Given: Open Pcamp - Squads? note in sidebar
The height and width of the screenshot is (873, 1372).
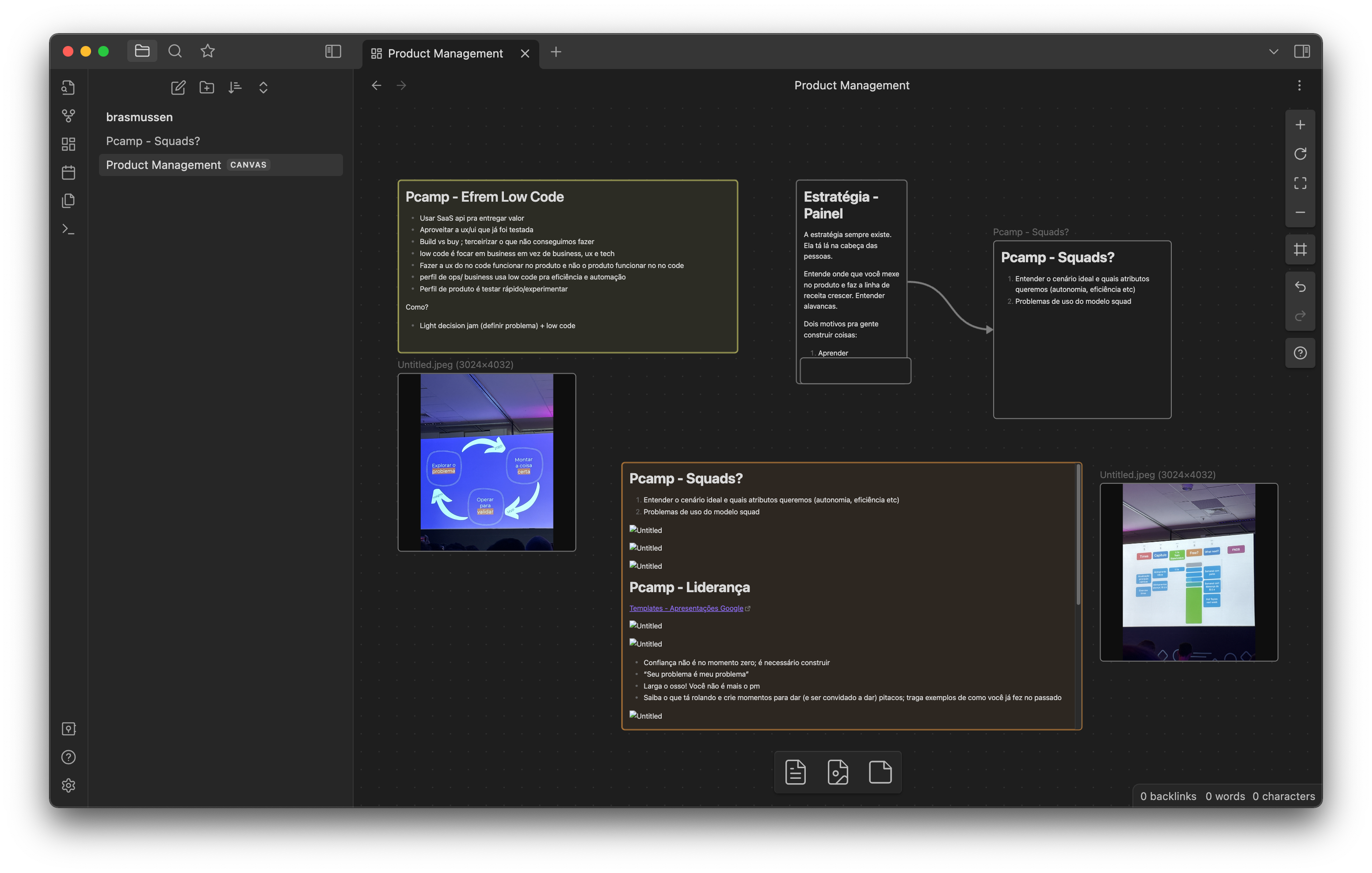Looking at the screenshot, I should pyautogui.click(x=152, y=141).
